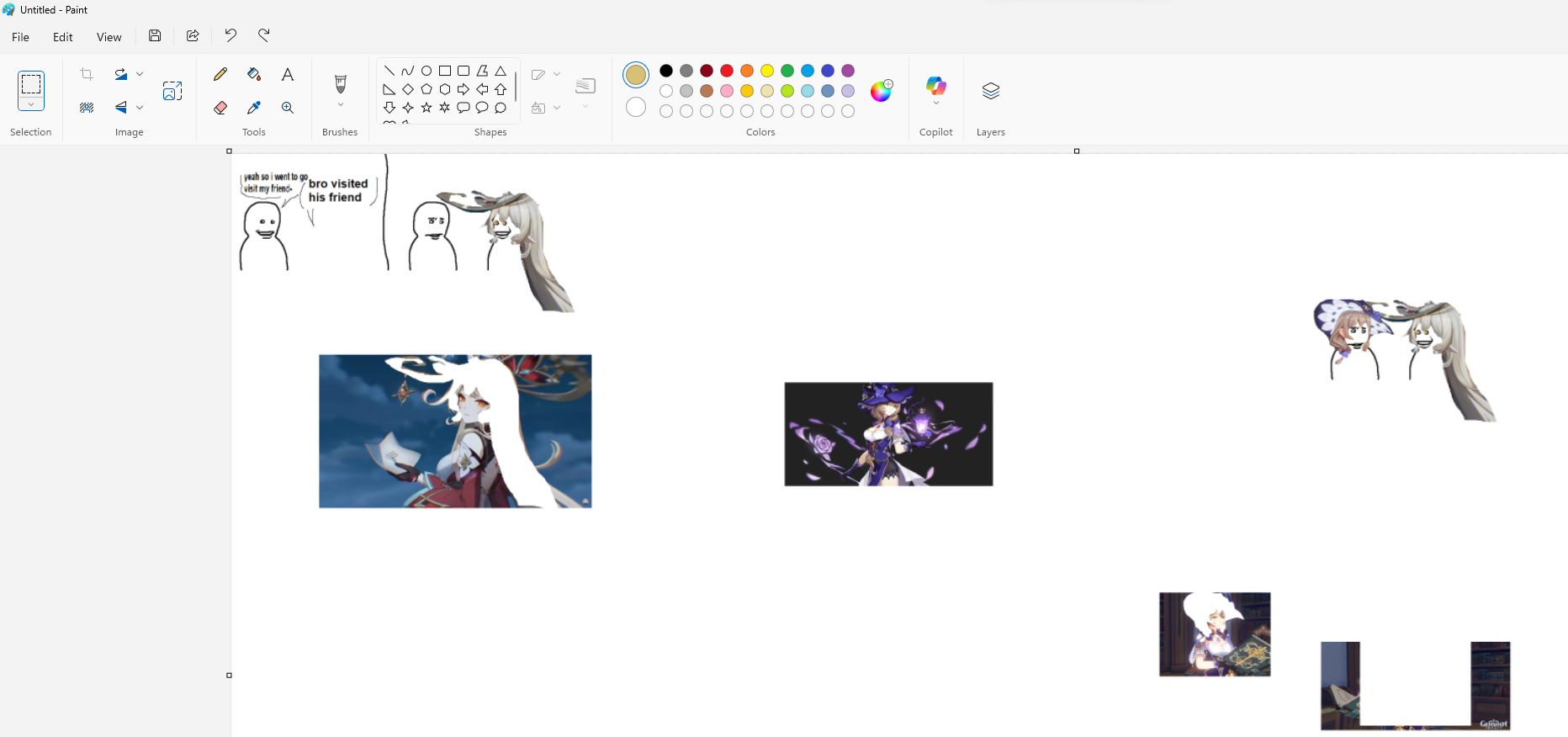Open the Copilot button

pos(936,85)
